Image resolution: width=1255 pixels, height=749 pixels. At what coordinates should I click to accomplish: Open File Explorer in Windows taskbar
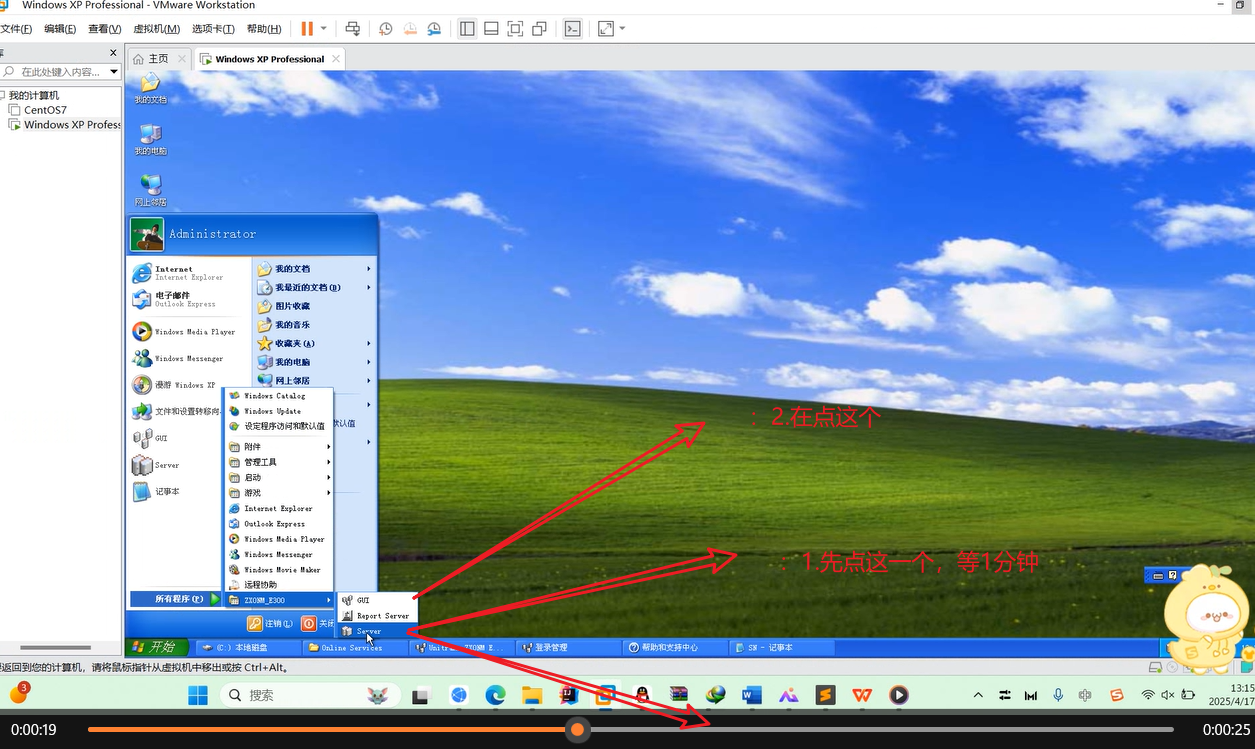click(531, 695)
